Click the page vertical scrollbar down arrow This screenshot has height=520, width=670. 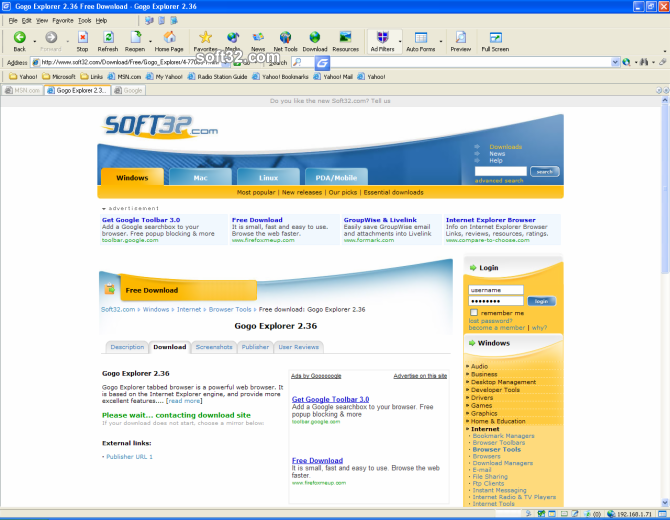point(664,501)
